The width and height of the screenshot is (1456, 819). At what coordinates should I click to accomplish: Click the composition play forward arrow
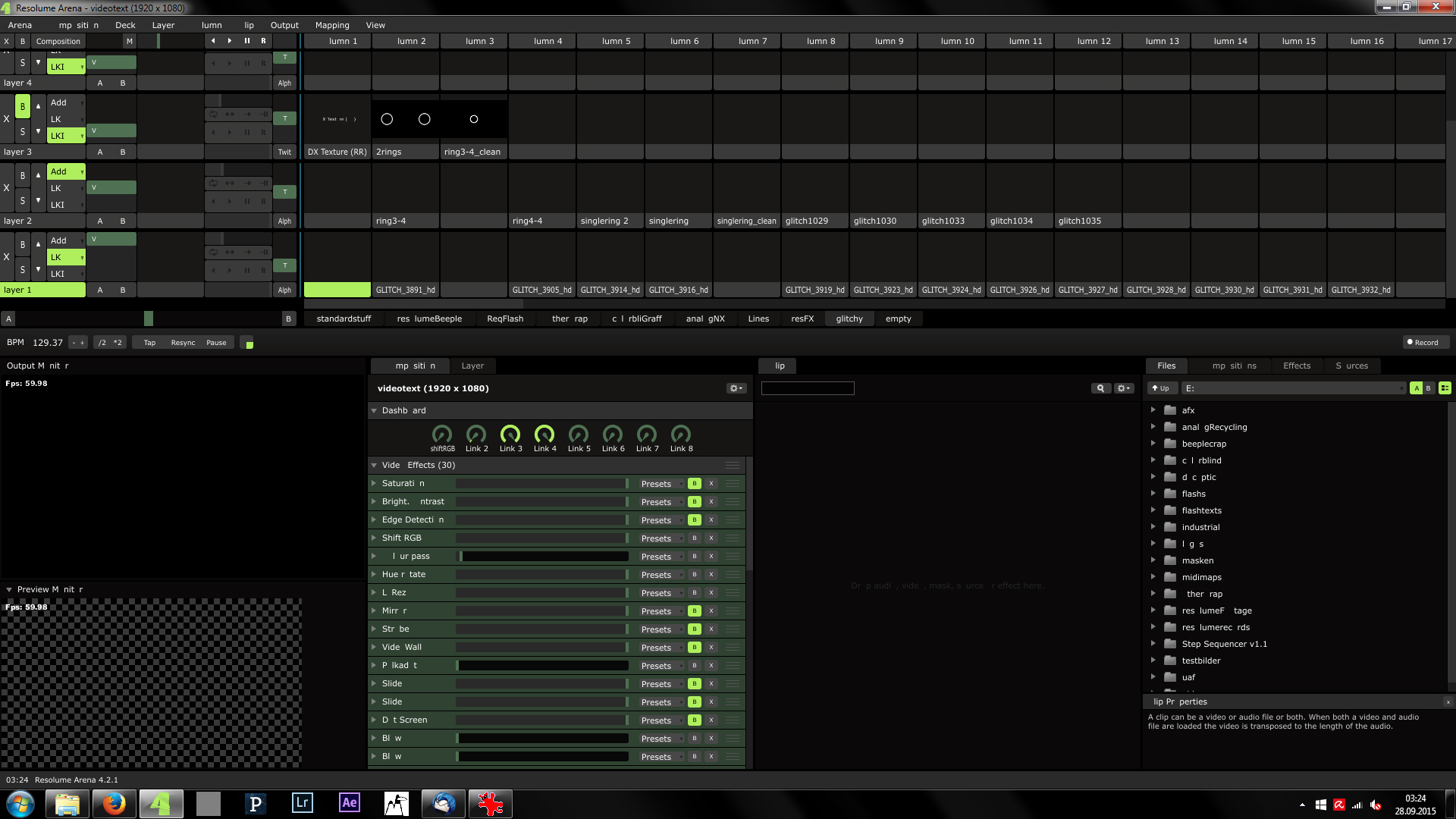(x=230, y=41)
